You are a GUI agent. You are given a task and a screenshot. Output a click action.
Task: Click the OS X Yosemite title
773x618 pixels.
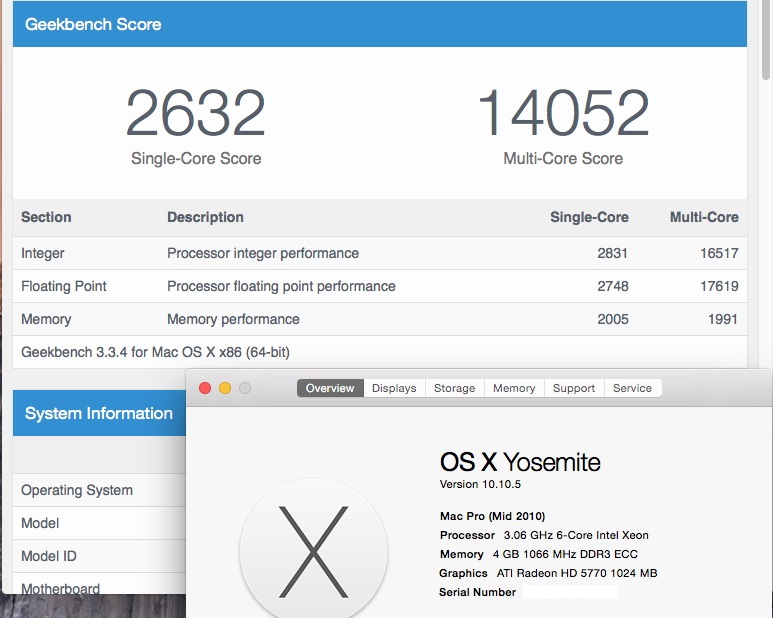click(520, 462)
